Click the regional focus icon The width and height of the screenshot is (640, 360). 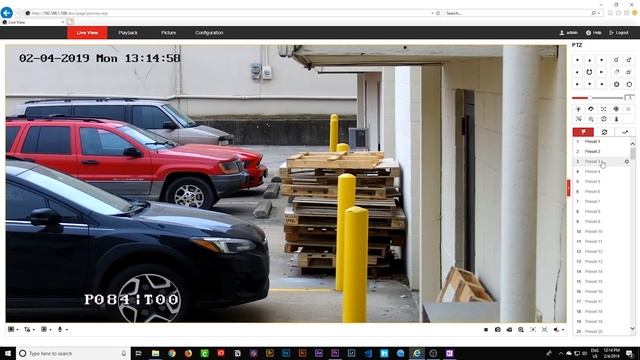[544, 329]
